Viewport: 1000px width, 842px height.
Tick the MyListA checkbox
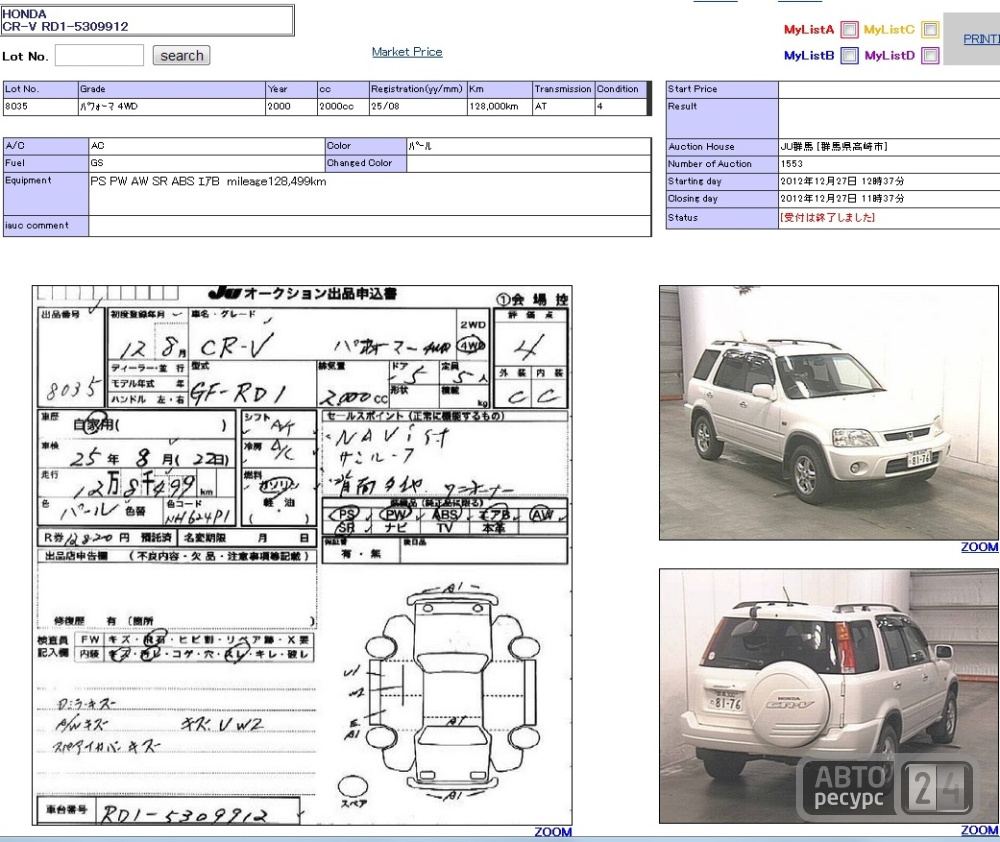click(x=849, y=29)
